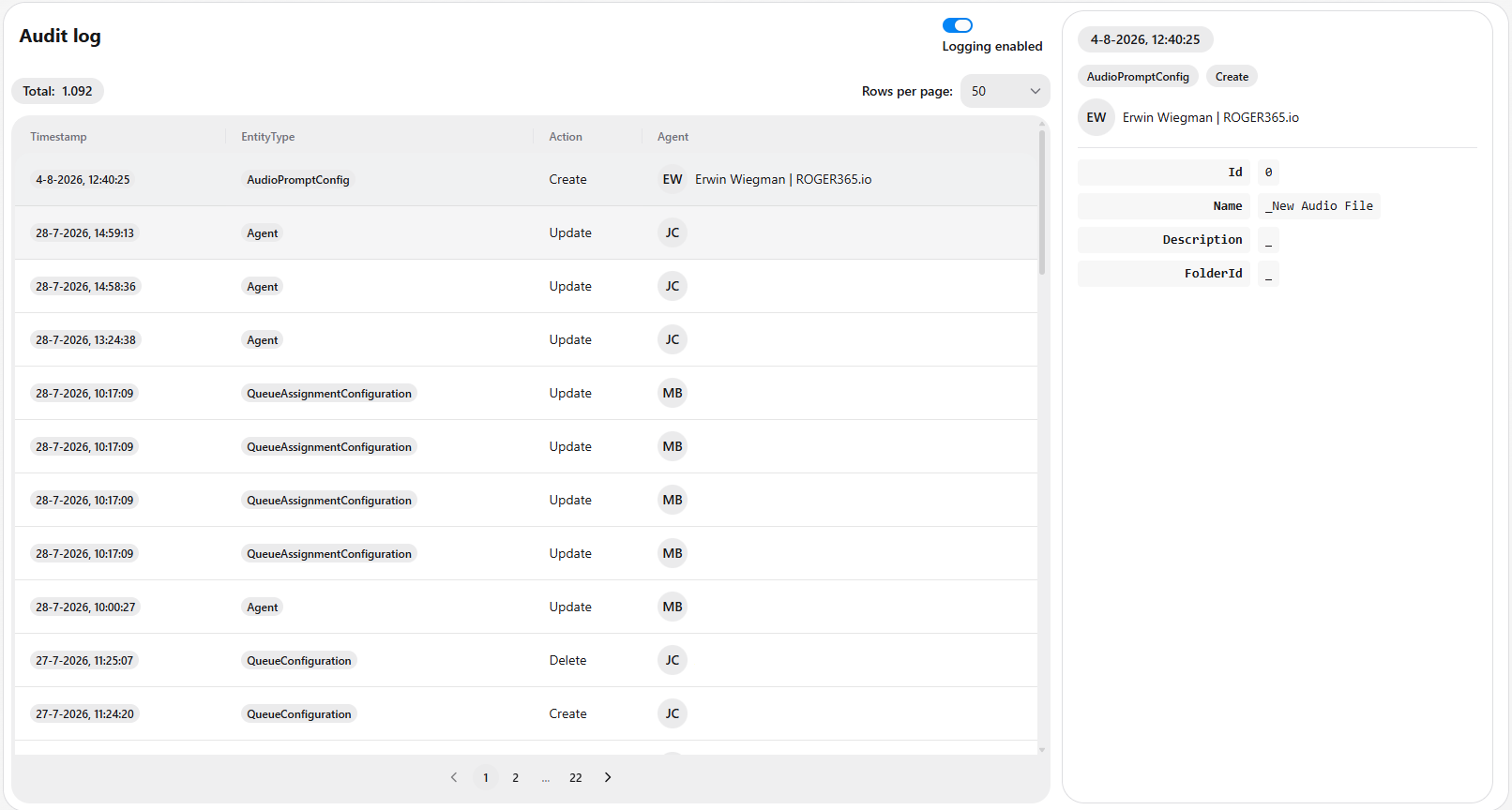1512x810 pixels.
Task: Go to the previous page arrow
Action: coord(454,777)
